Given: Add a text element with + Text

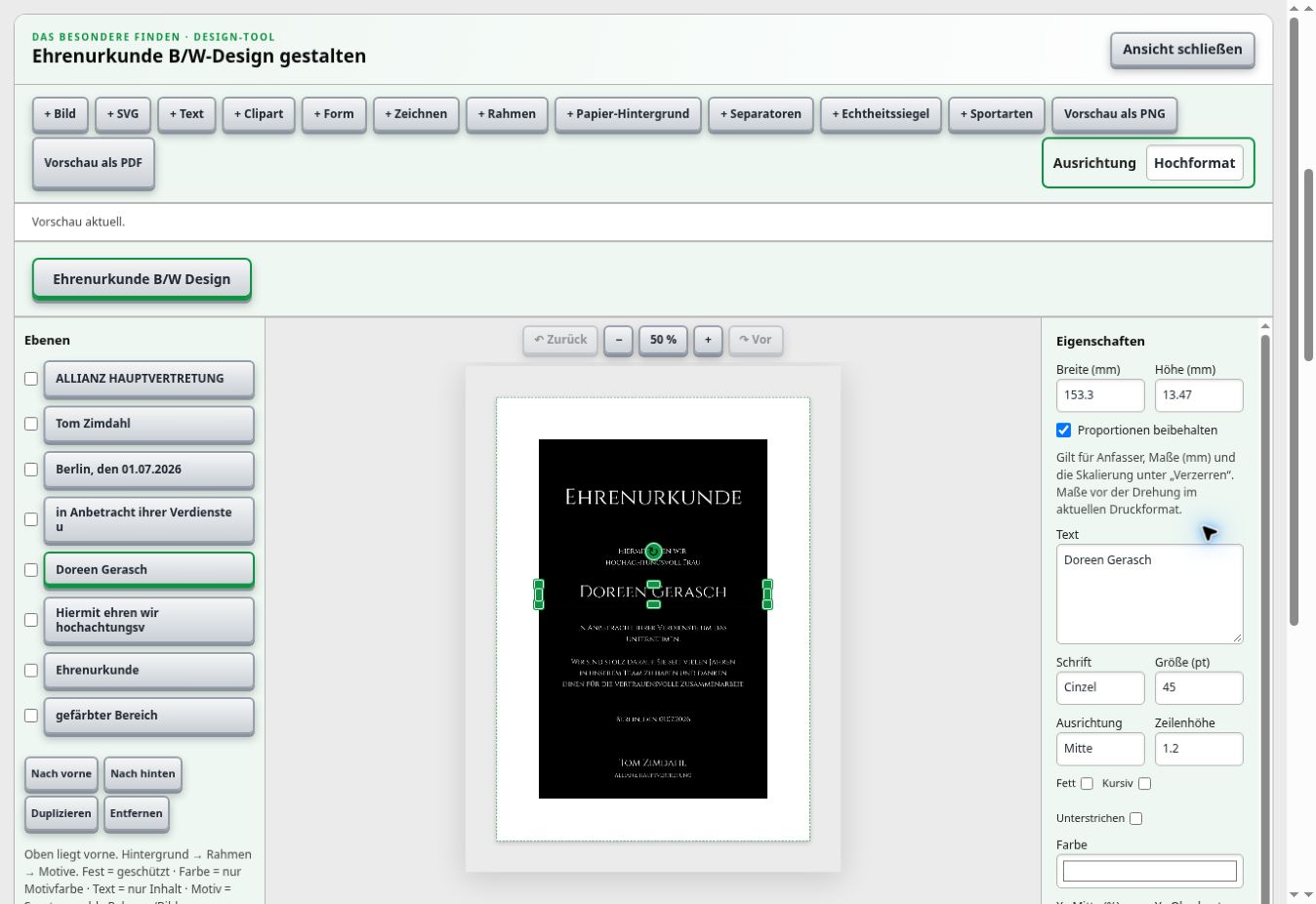Looking at the screenshot, I should 186,114.
